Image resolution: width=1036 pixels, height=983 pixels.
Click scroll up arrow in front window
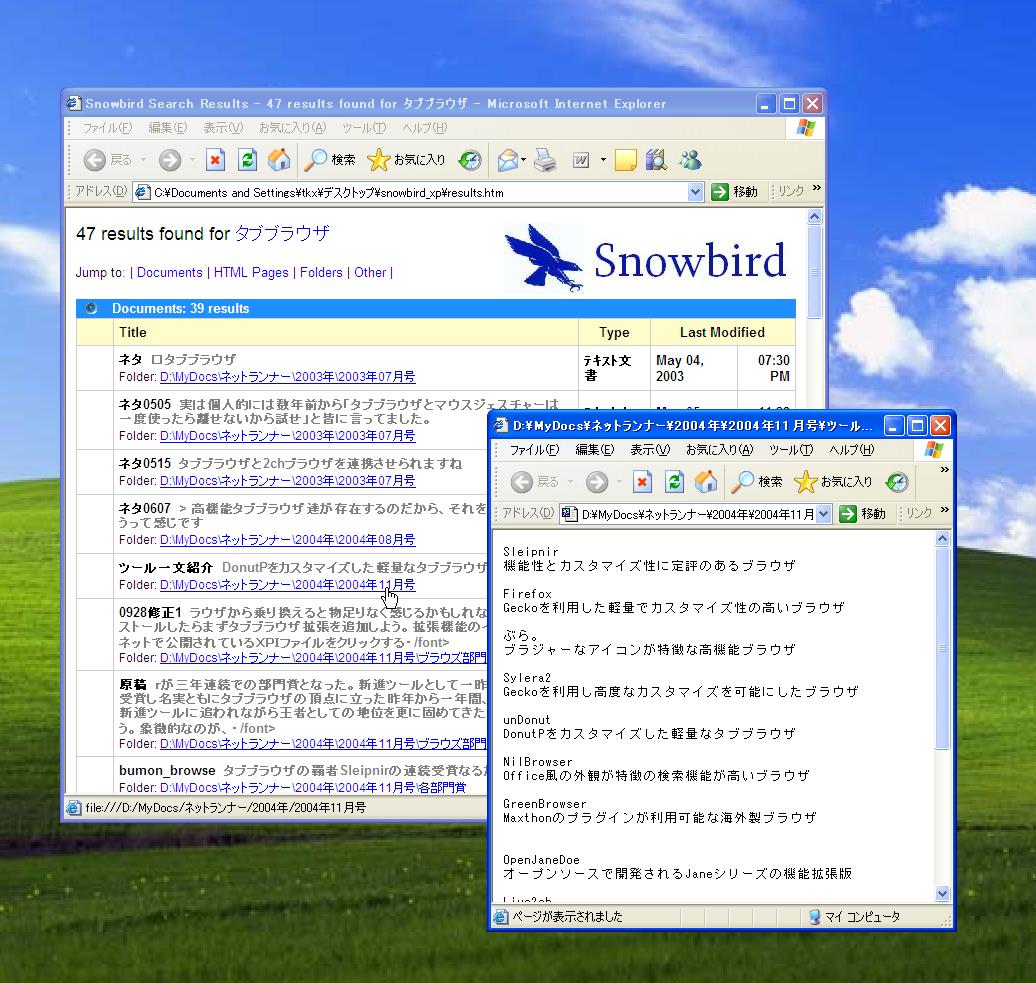[943, 538]
